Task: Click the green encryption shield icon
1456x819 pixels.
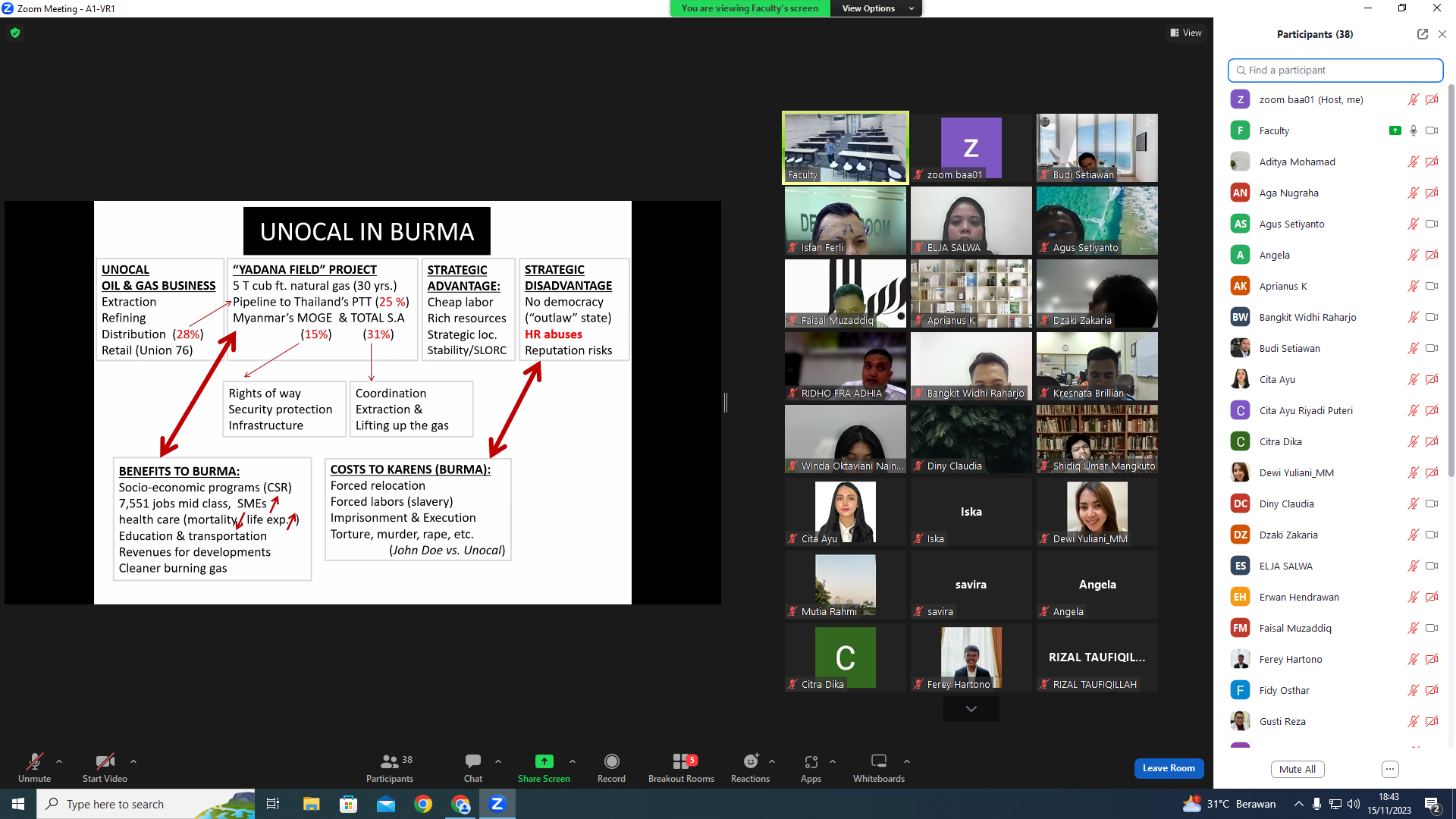Action: point(15,33)
